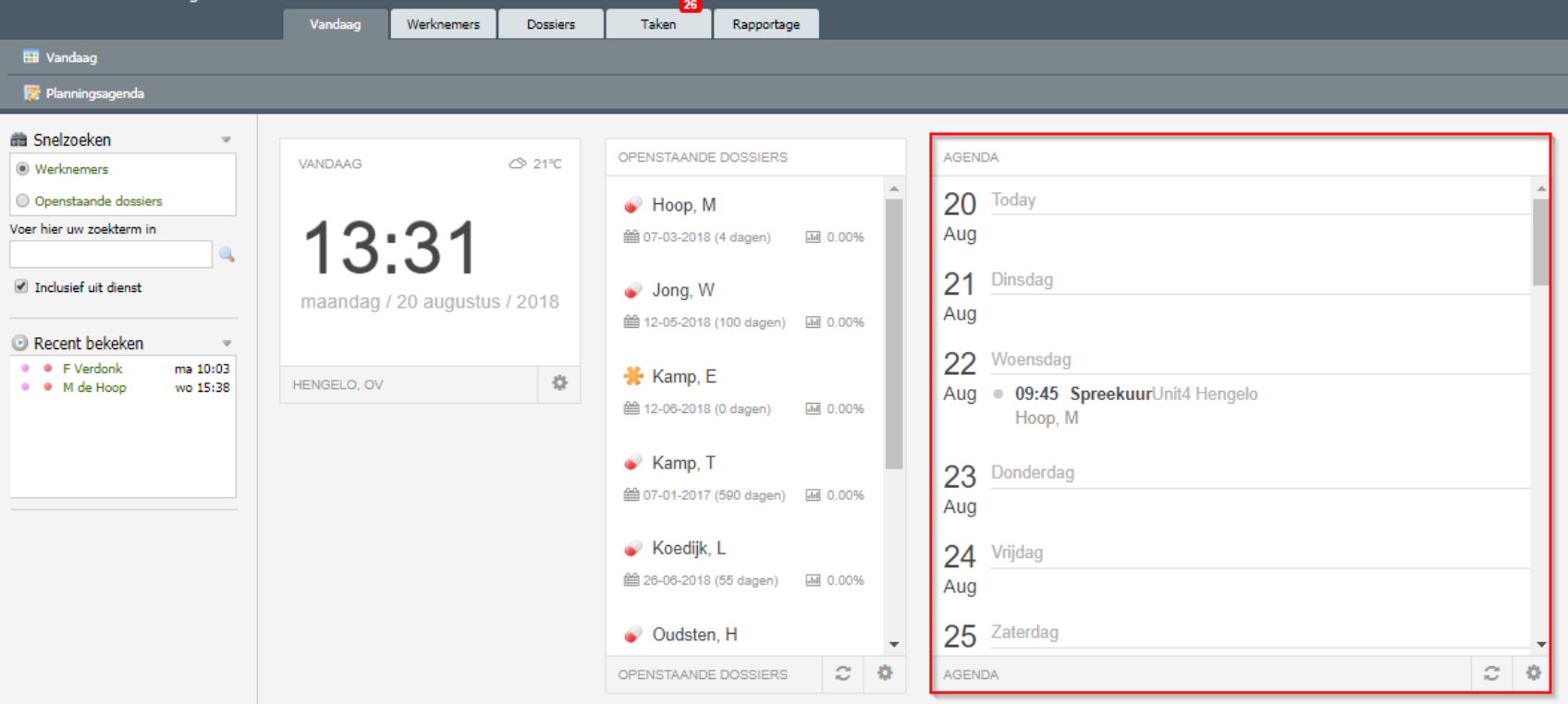This screenshot has height=704, width=1568.
Task: Switch to the Dossiers tab
Action: [x=550, y=24]
